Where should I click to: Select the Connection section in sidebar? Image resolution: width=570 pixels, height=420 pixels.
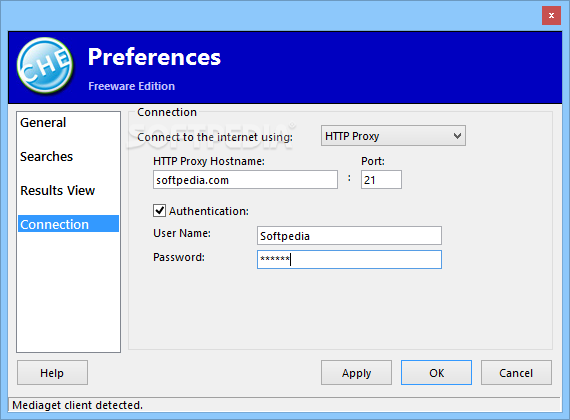click(68, 224)
